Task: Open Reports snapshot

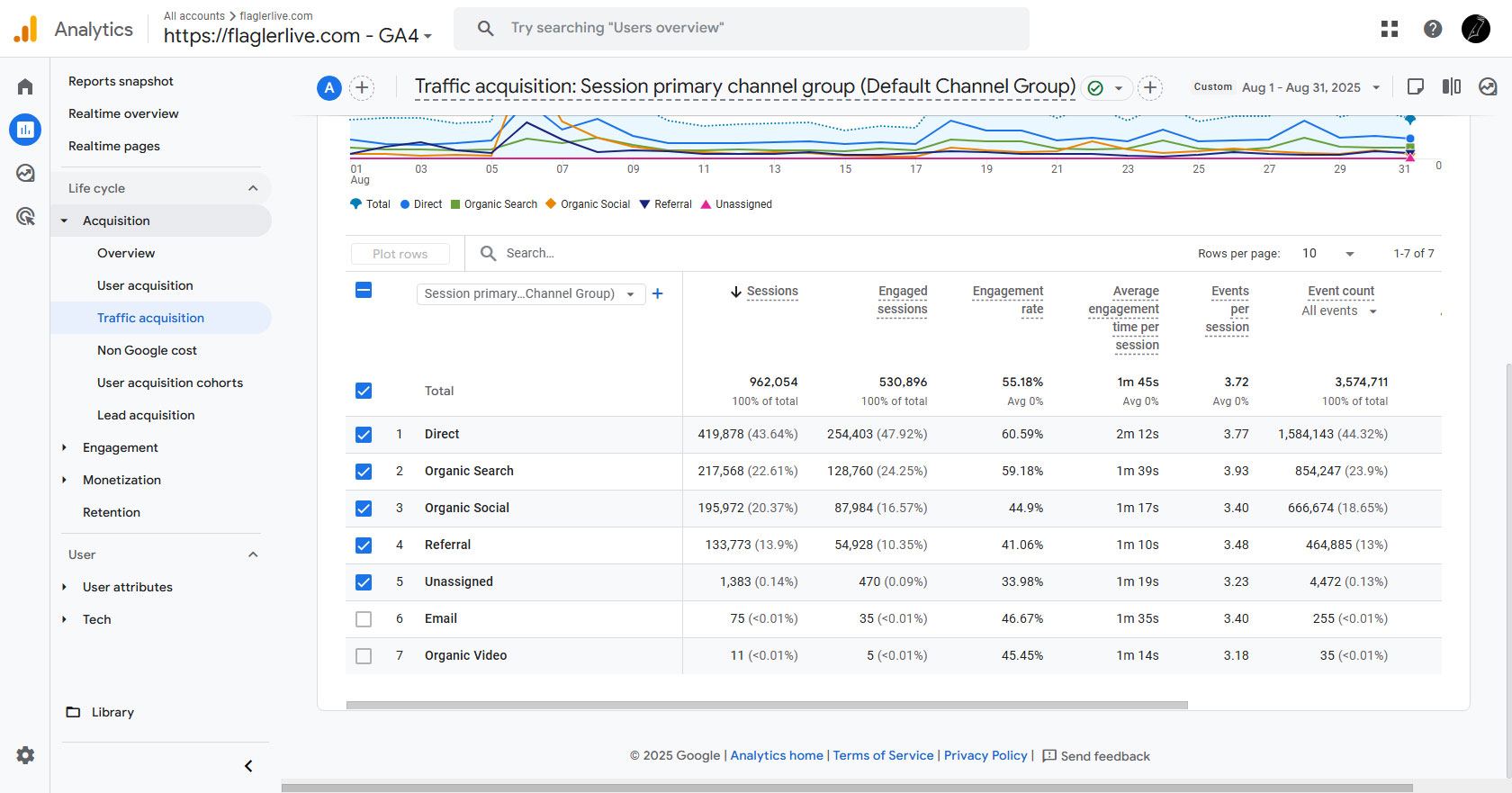Action: [x=121, y=81]
